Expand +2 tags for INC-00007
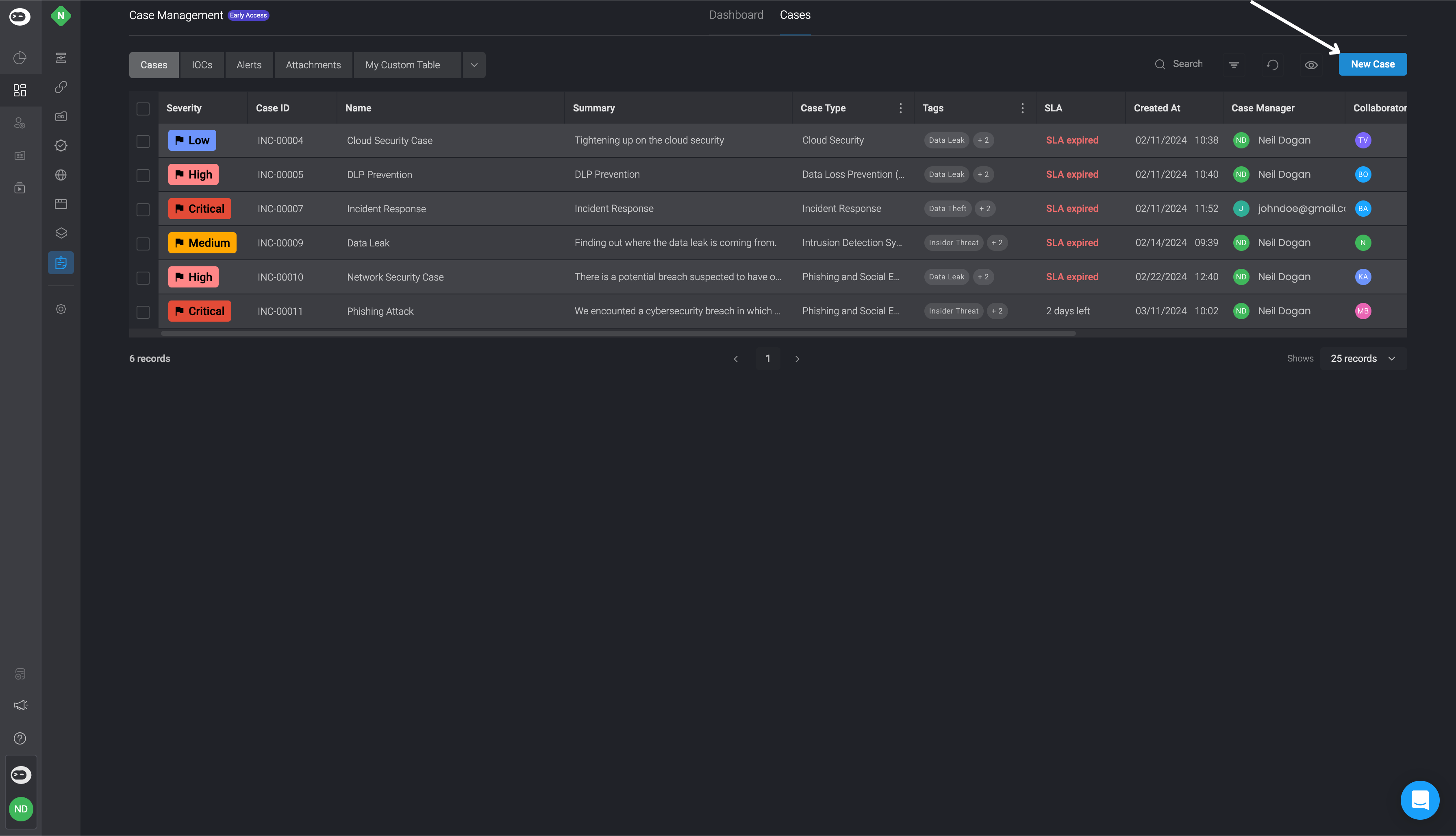The image size is (1456, 836). 985,209
